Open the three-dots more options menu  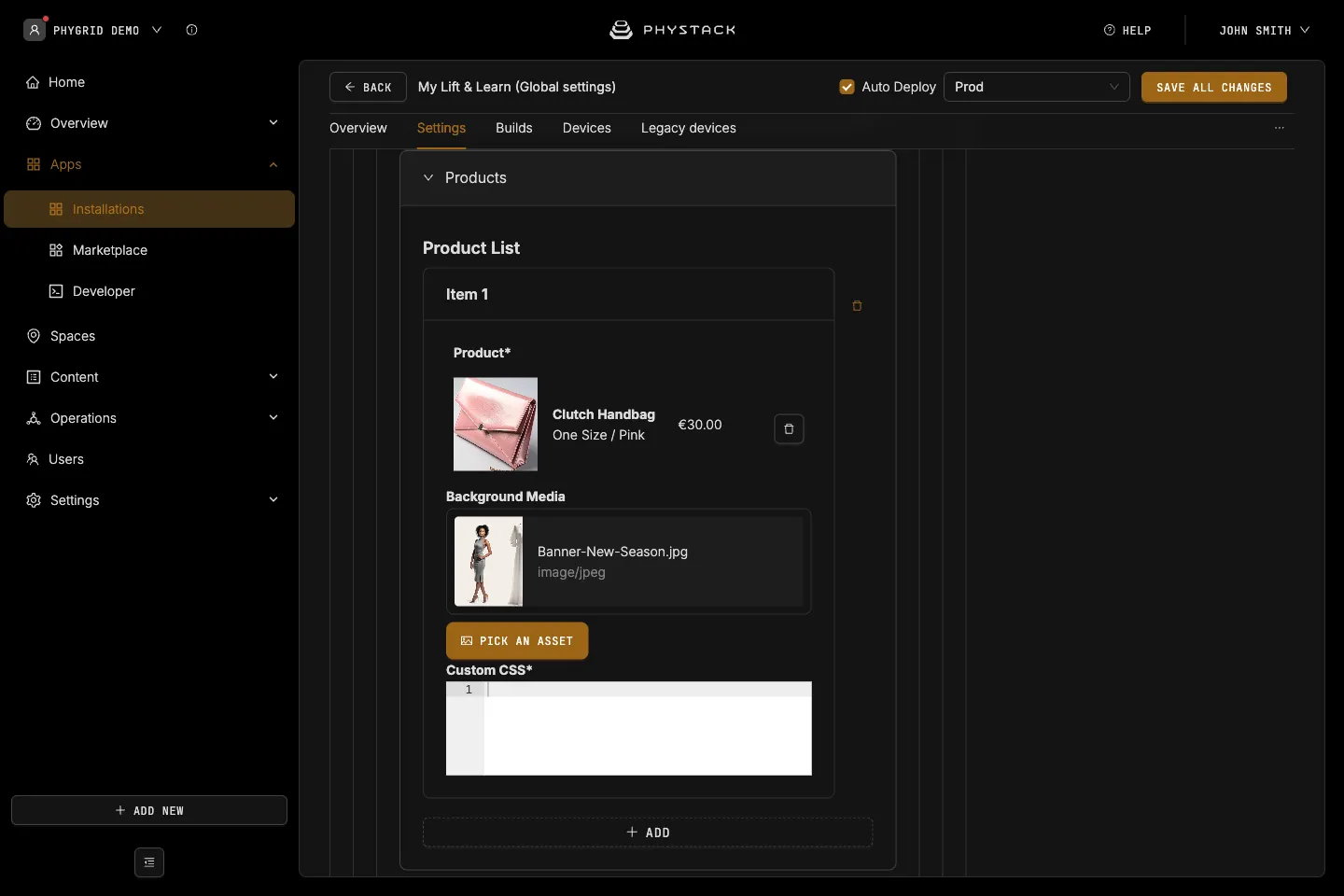pyautogui.click(x=1280, y=128)
